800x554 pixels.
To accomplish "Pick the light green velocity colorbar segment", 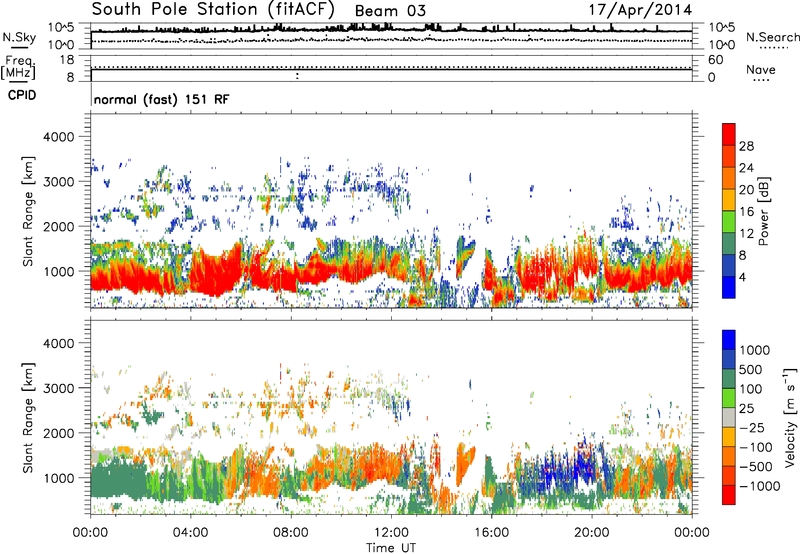I will [x=729, y=397].
